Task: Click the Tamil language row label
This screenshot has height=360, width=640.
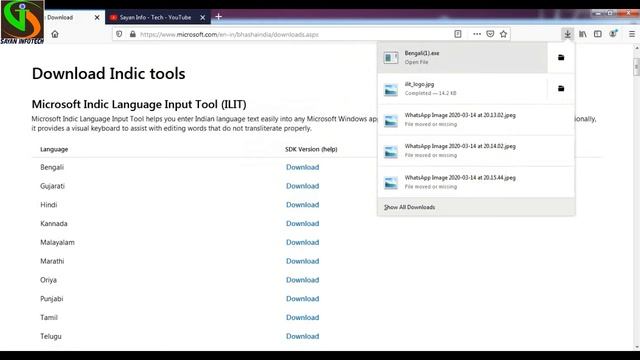Action: (49, 318)
